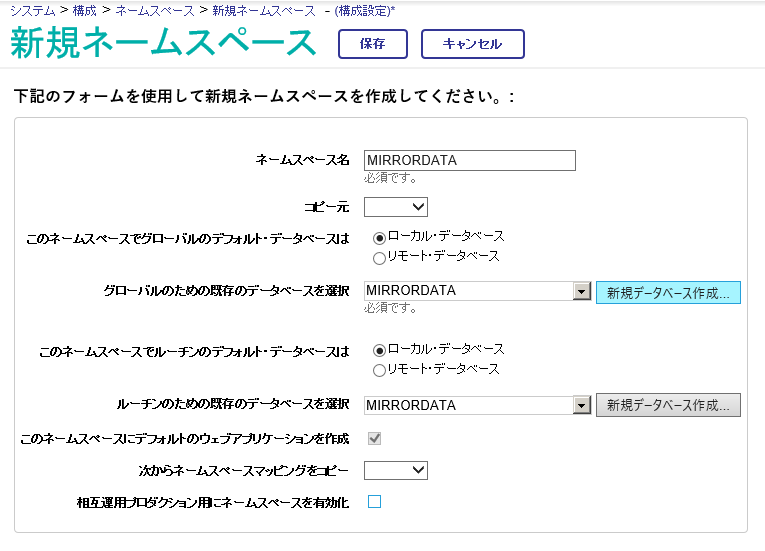Select ローカル・データベース for global default database
This screenshot has width=765, height=551.
point(380,238)
